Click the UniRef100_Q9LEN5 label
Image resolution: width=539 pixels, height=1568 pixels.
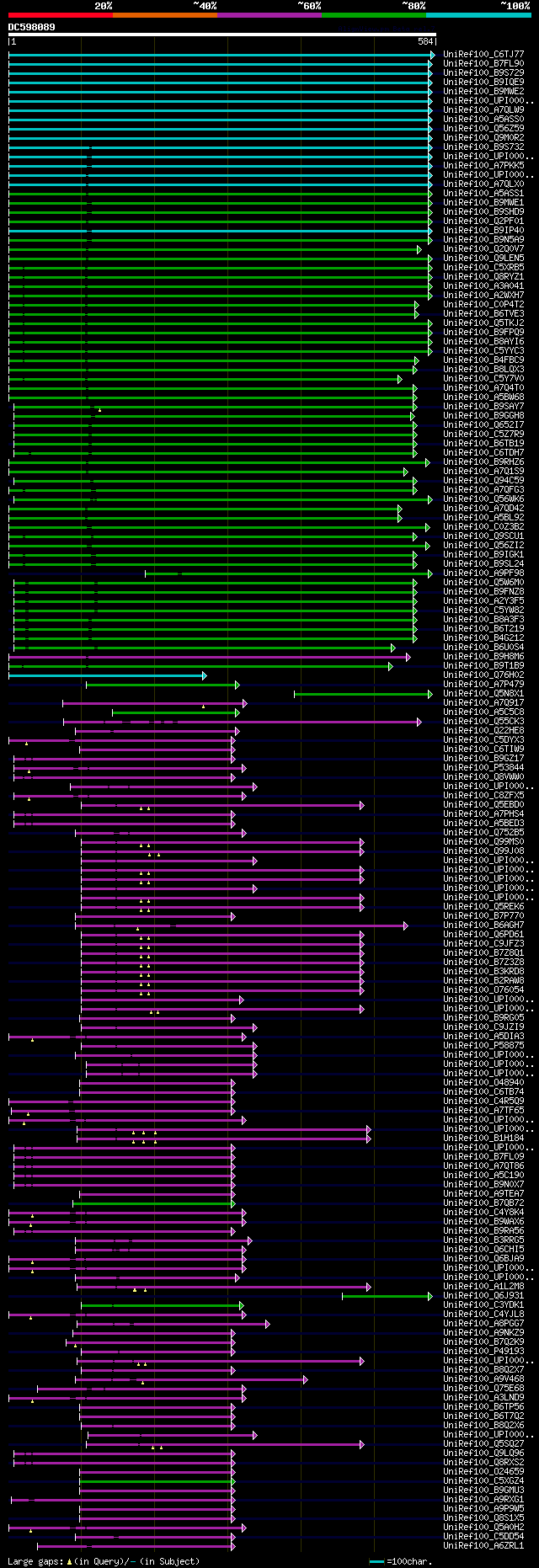point(483,259)
